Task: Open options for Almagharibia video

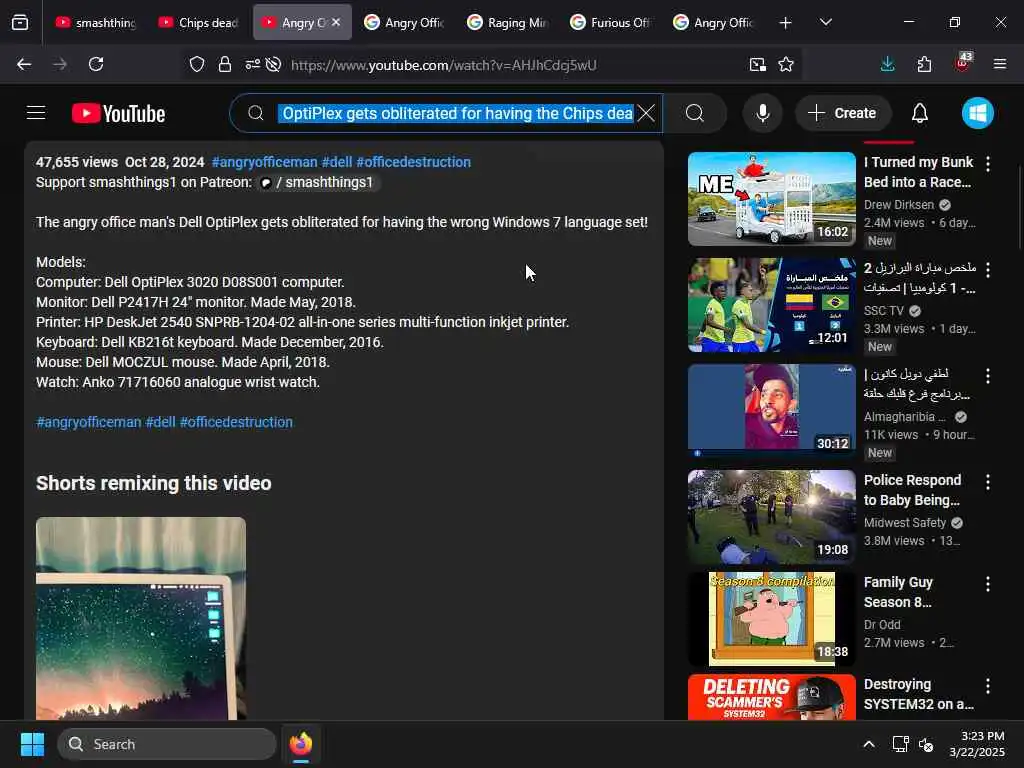Action: [x=987, y=376]
